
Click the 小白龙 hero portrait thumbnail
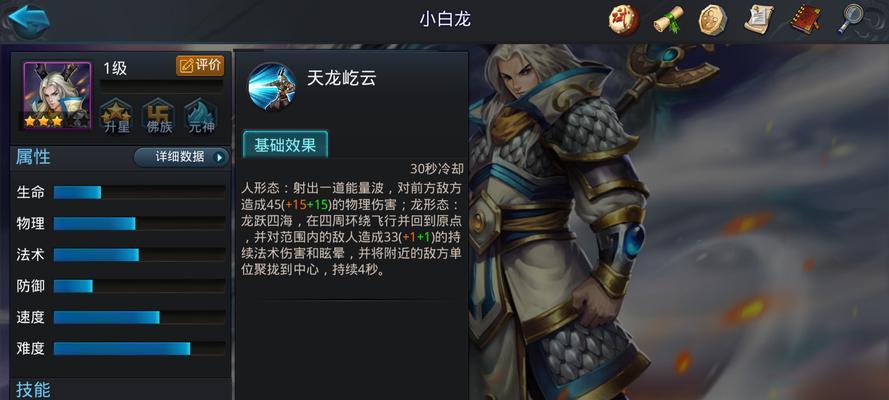coord(57,95)
